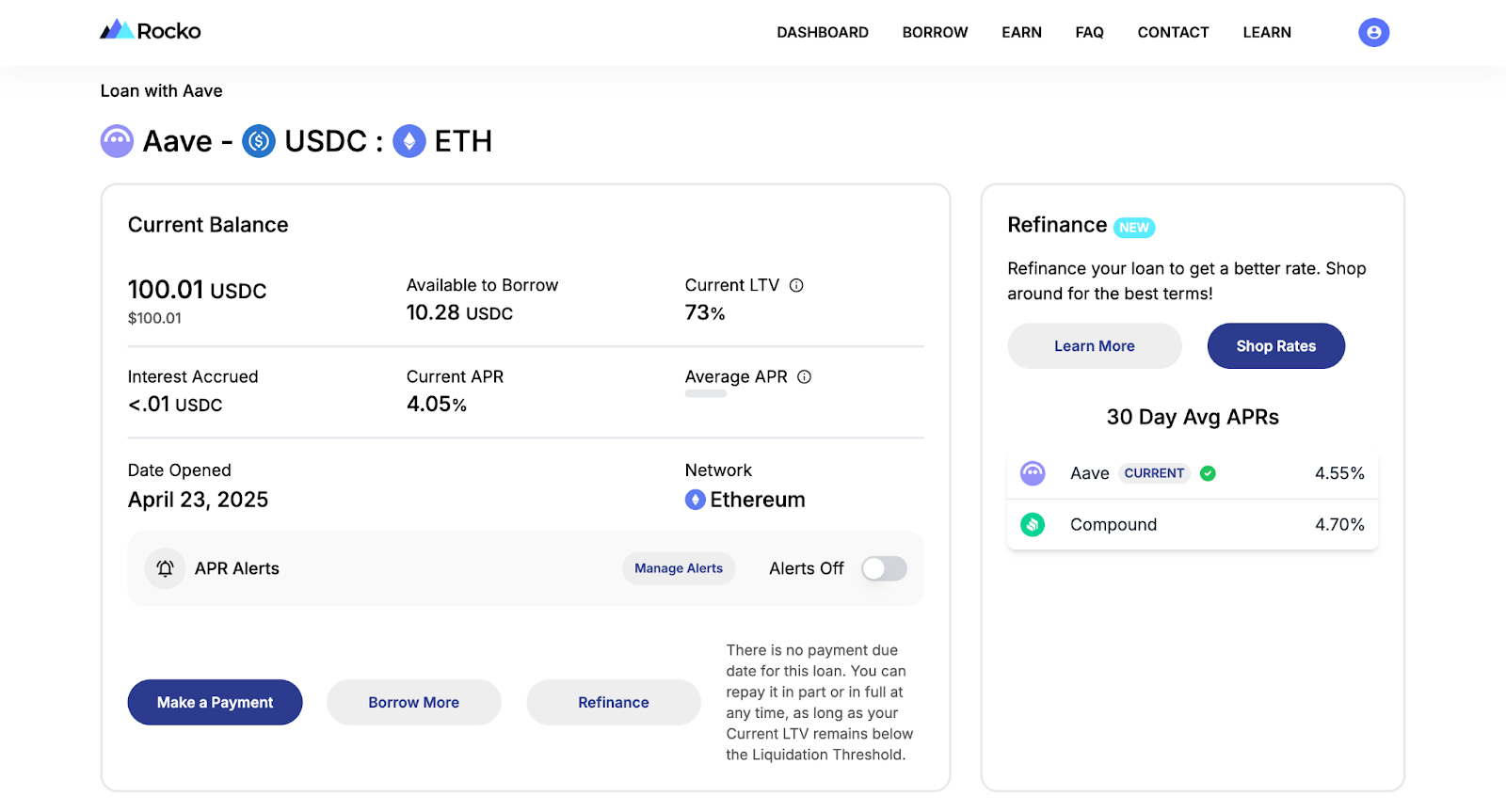Navigate to CONTACT
Viewport: 1506px width, 812px height.
pos(1173,32)
